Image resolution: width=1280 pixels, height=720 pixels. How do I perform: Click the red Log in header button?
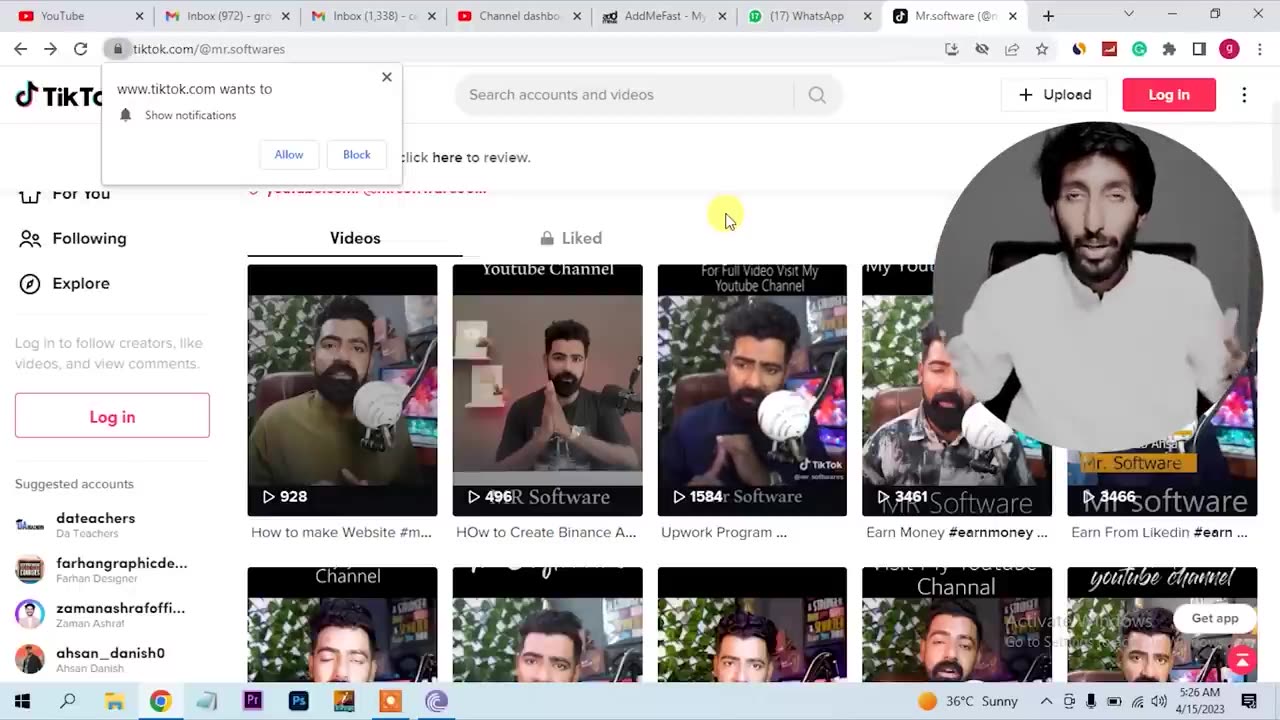(x=1169, y=95)
